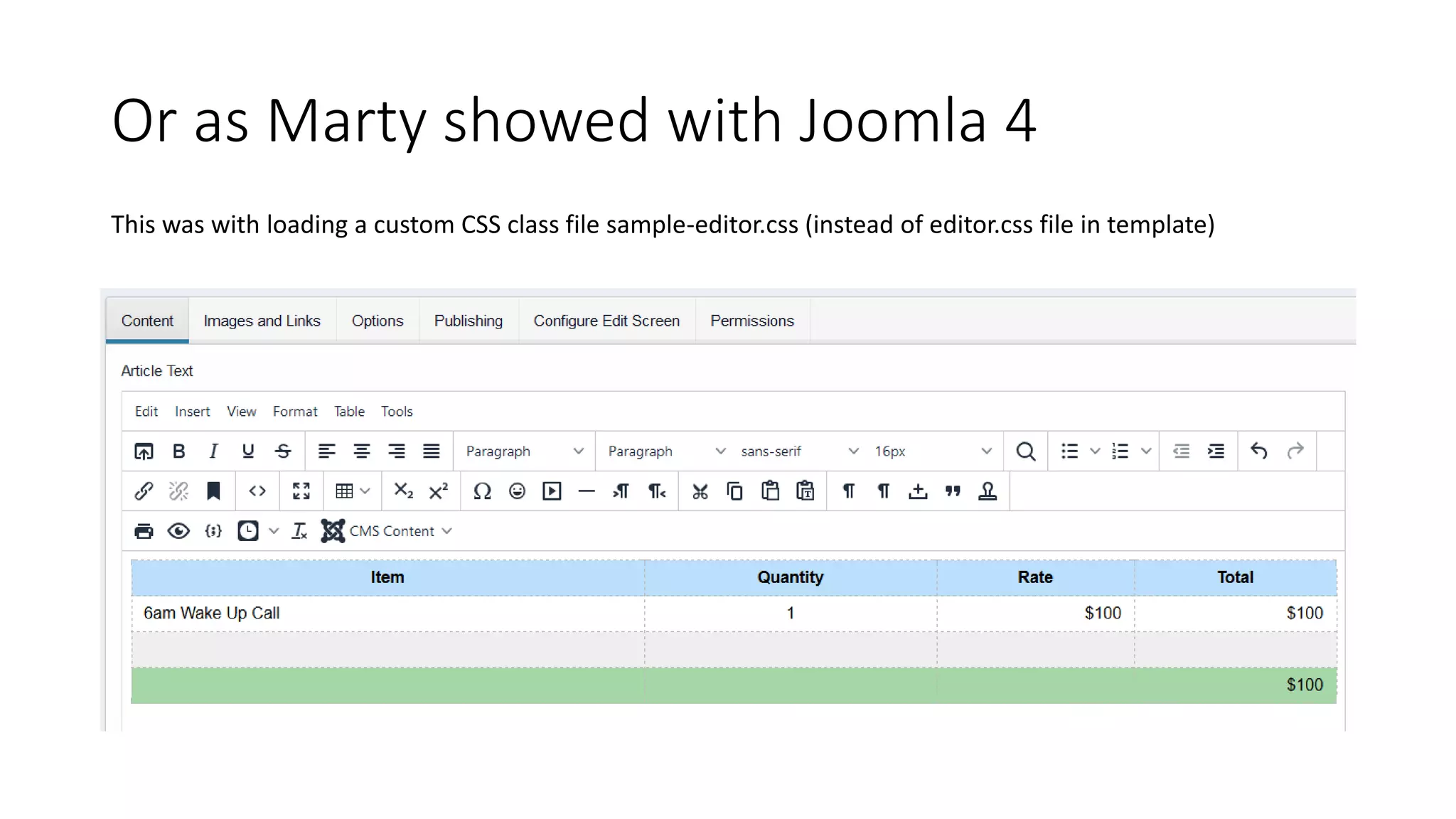This screenshot has height=819, width=1456.
Task: Copy selected content
Action: pos(735,491)
